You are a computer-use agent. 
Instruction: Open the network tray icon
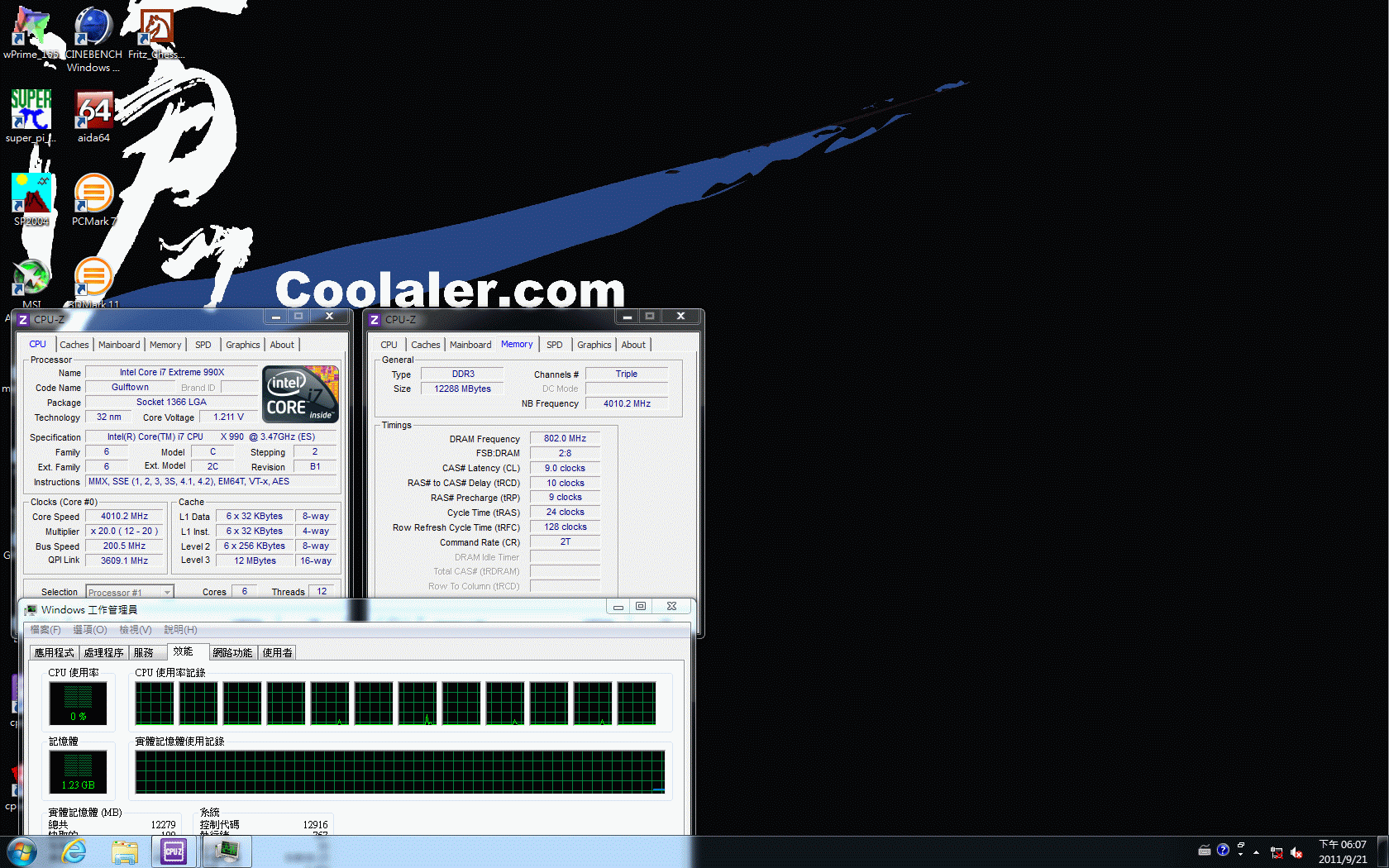pyautogui.click(x=1277, y=852)
